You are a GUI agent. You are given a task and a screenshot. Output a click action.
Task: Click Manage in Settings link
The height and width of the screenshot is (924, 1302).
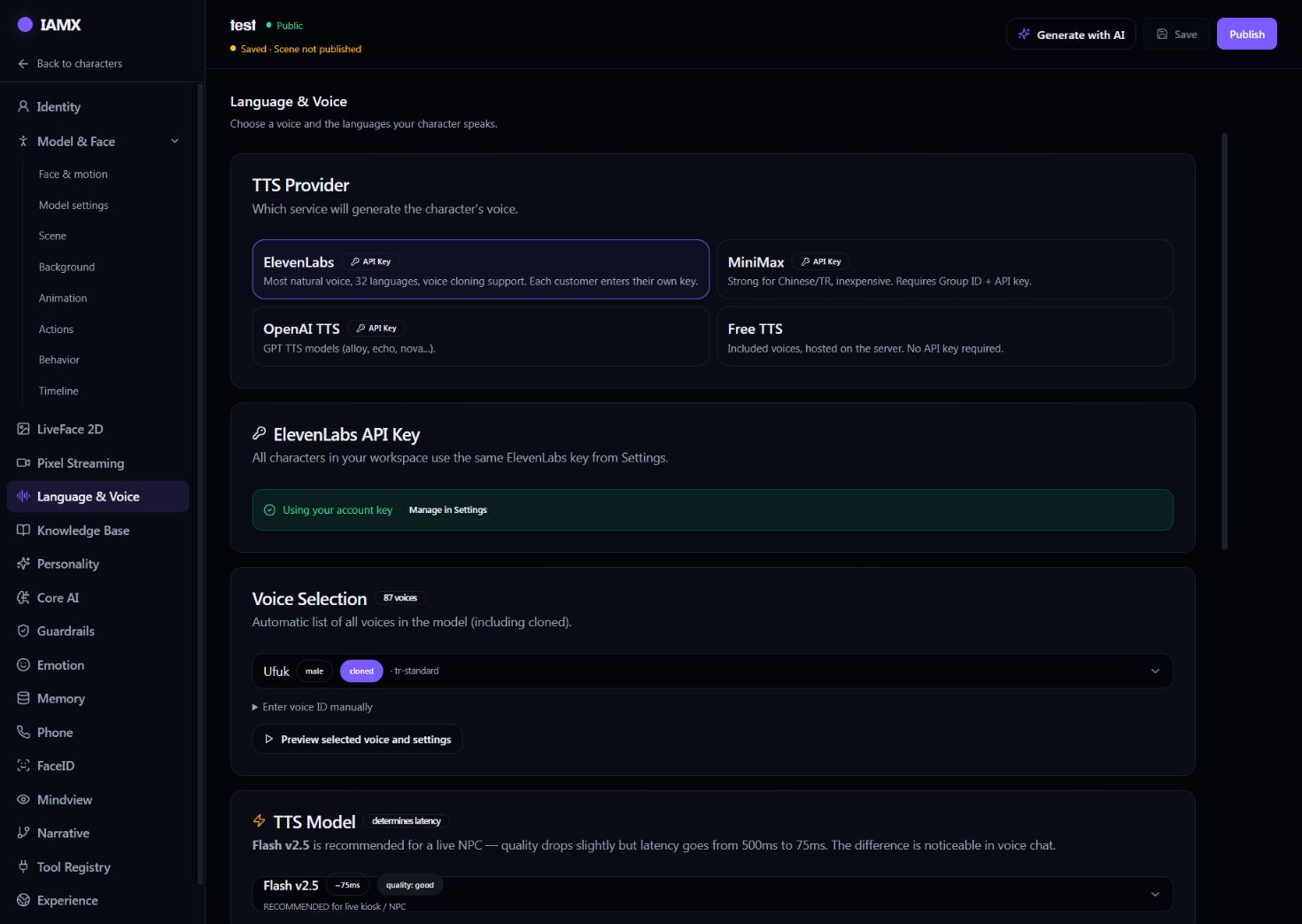tap(448, 510)
